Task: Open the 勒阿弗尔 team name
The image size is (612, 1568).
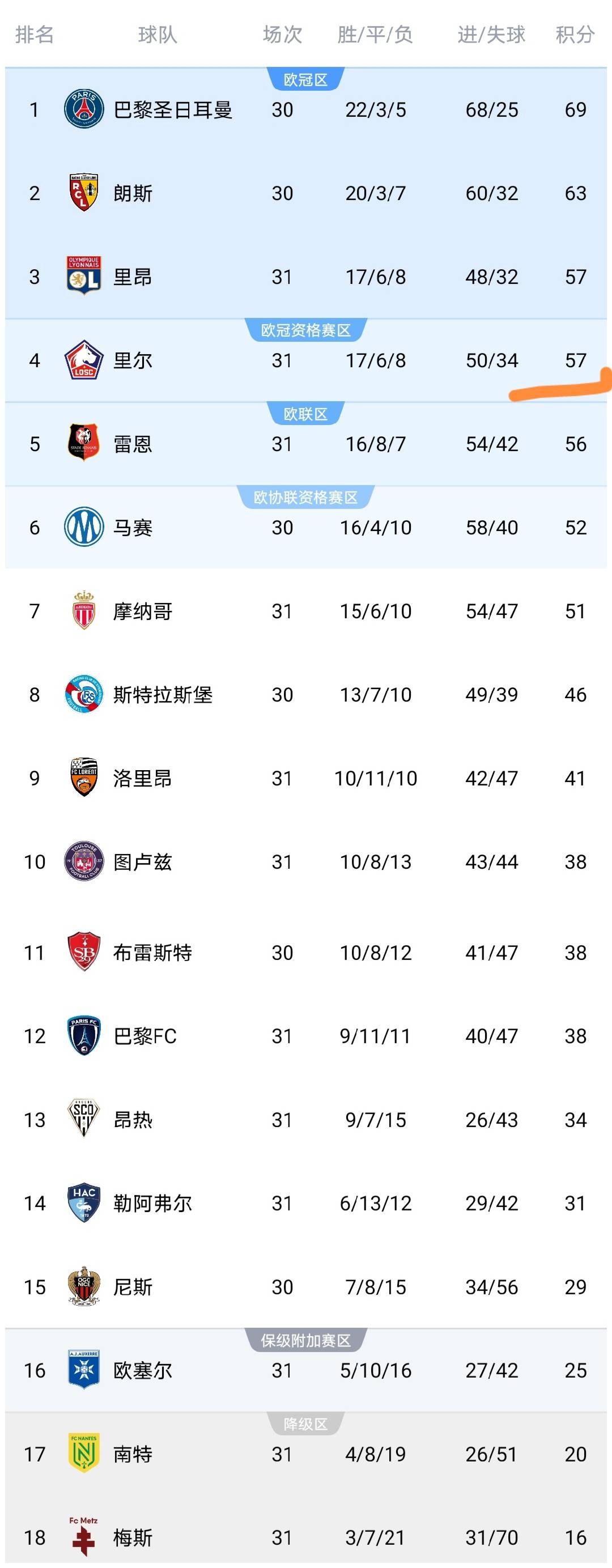Action: 152,1204
